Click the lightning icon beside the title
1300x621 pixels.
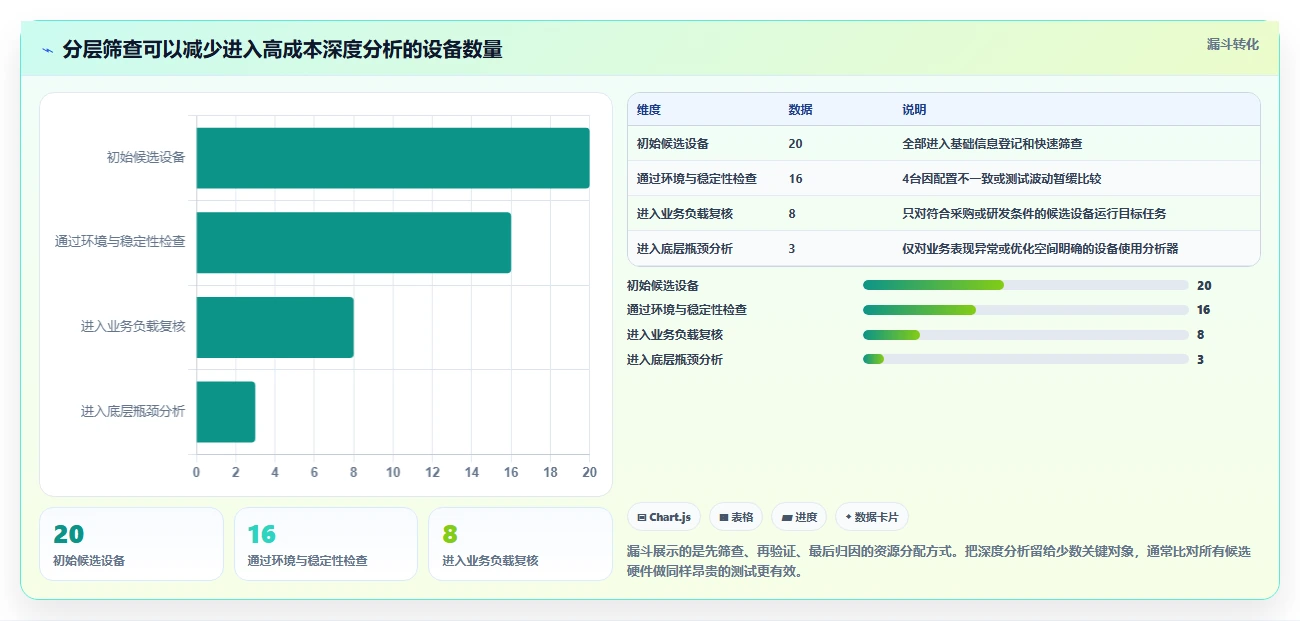click(48, 50)
